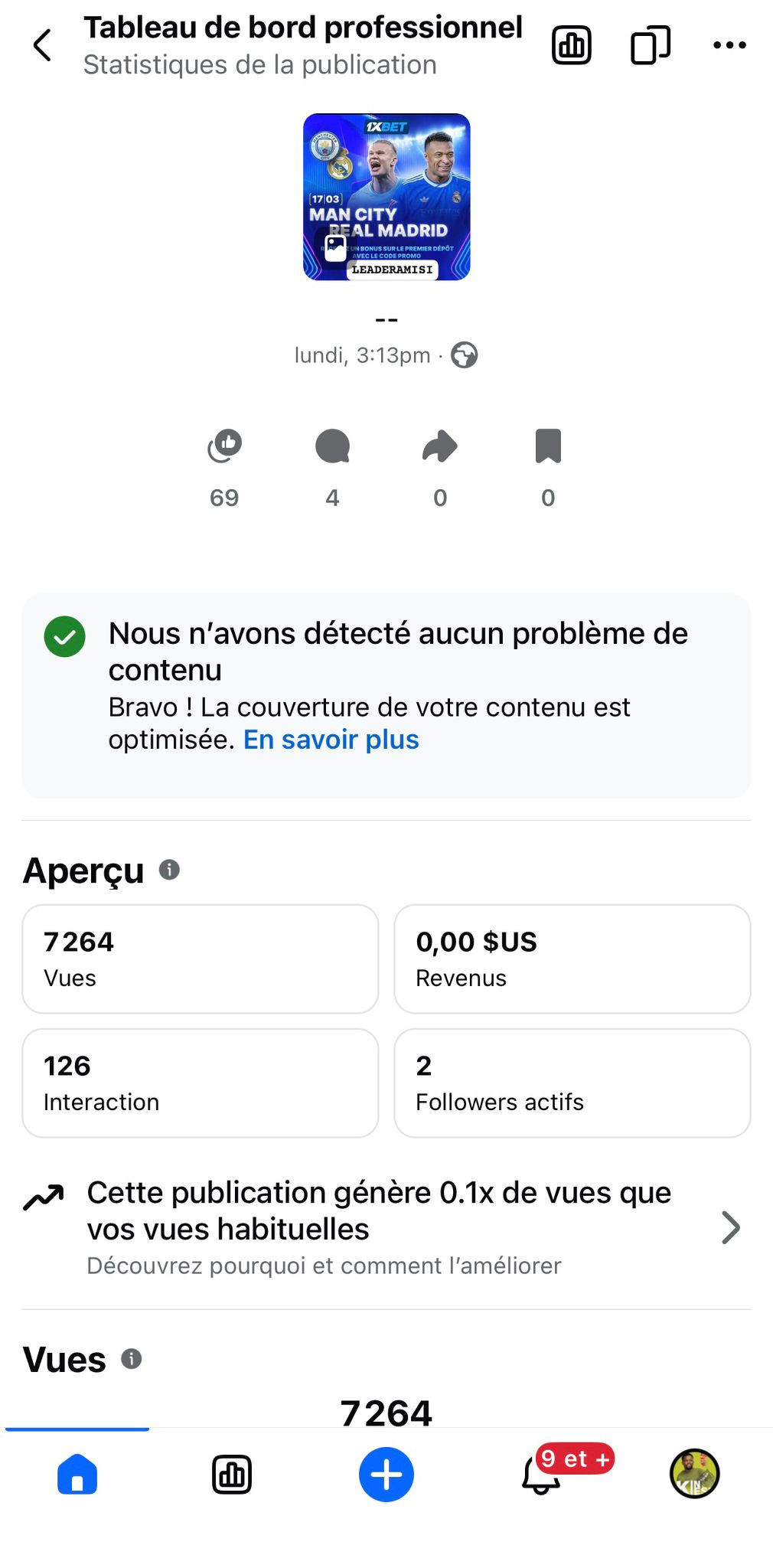
Task: Click the info icon beside Vues heading
Action: point(132,1359)
